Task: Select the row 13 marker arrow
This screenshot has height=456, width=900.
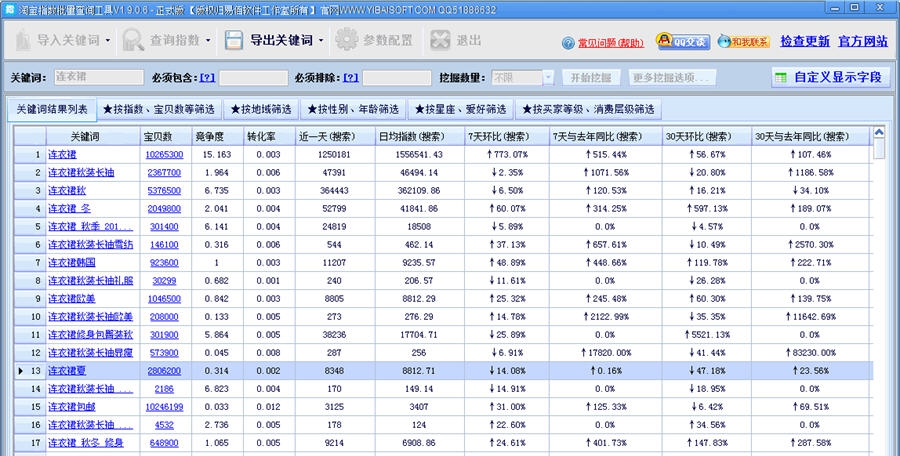Action: pos(21,371)
